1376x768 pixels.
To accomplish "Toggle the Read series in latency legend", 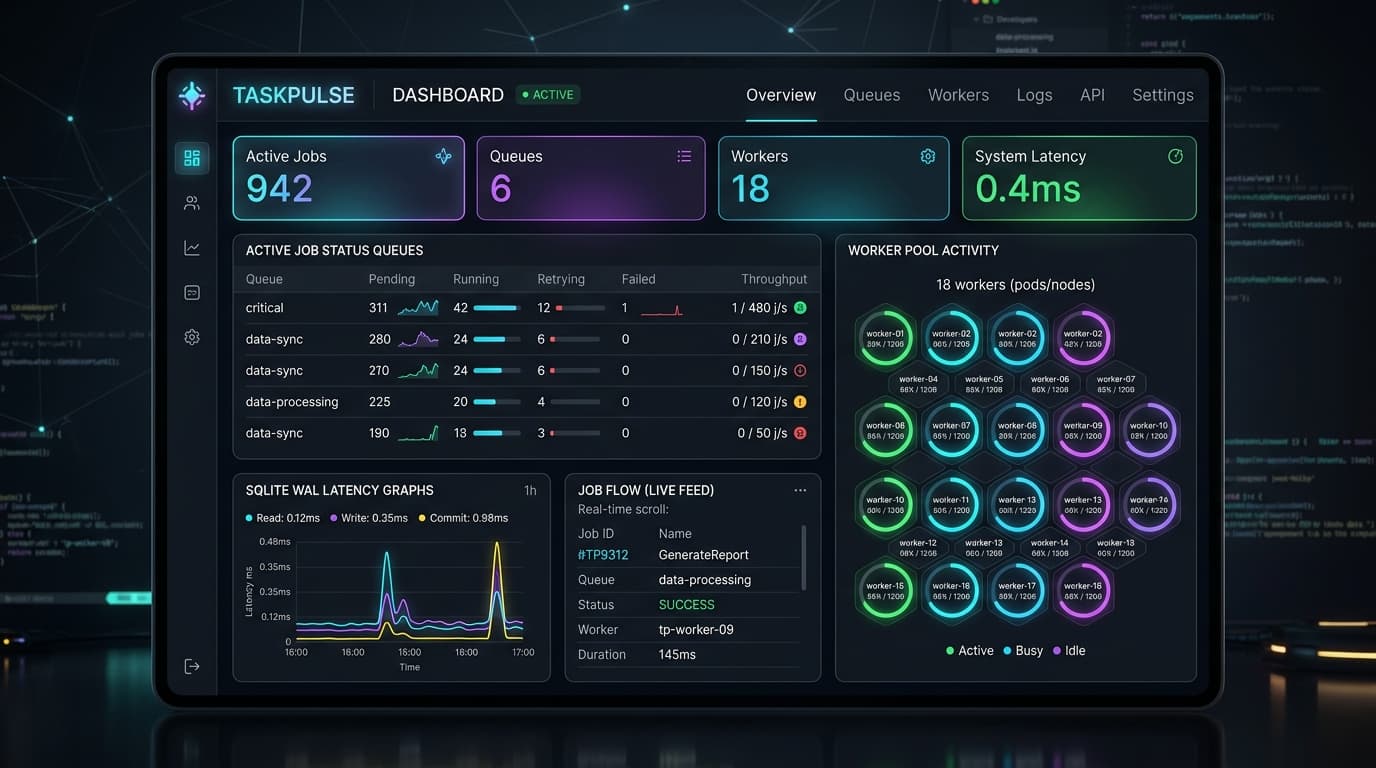I will 282,518.
